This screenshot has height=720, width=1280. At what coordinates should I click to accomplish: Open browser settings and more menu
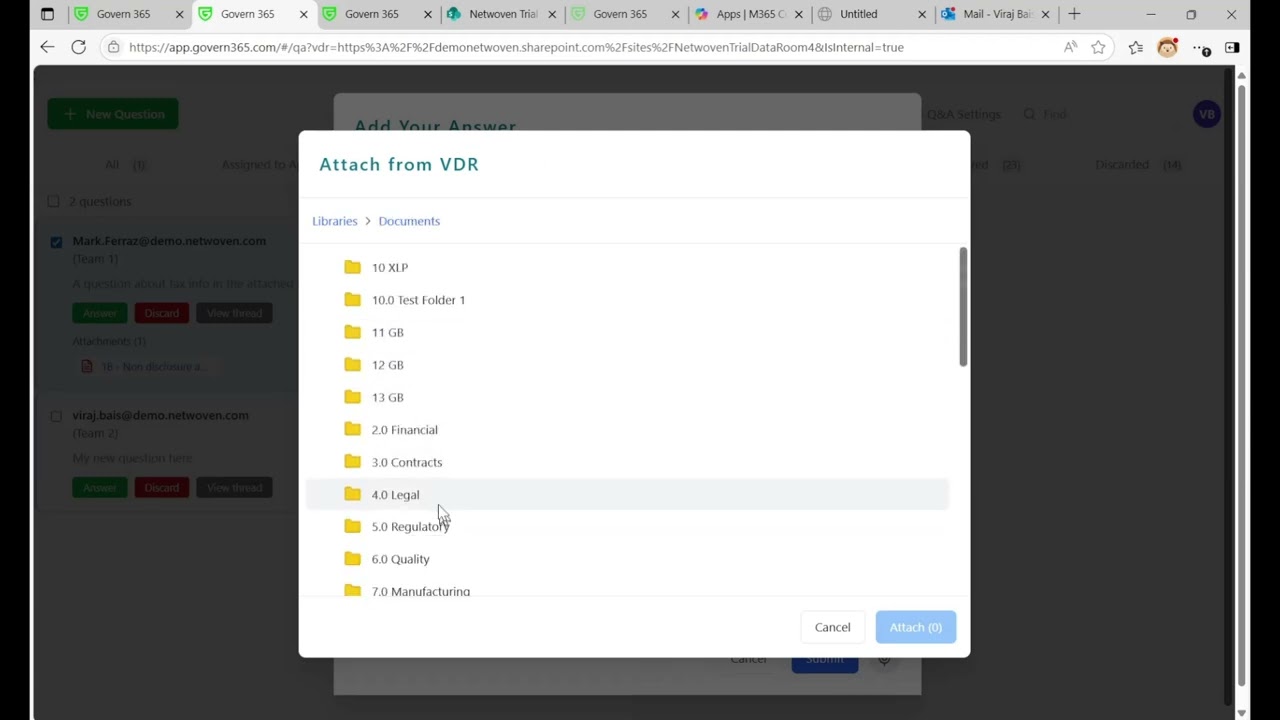[1200, 47]
